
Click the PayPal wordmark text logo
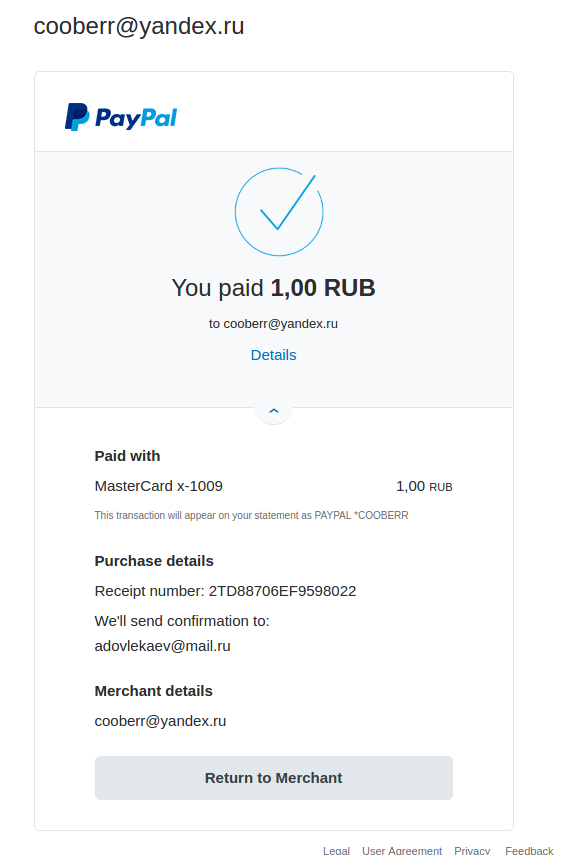[x=136, y=118]
